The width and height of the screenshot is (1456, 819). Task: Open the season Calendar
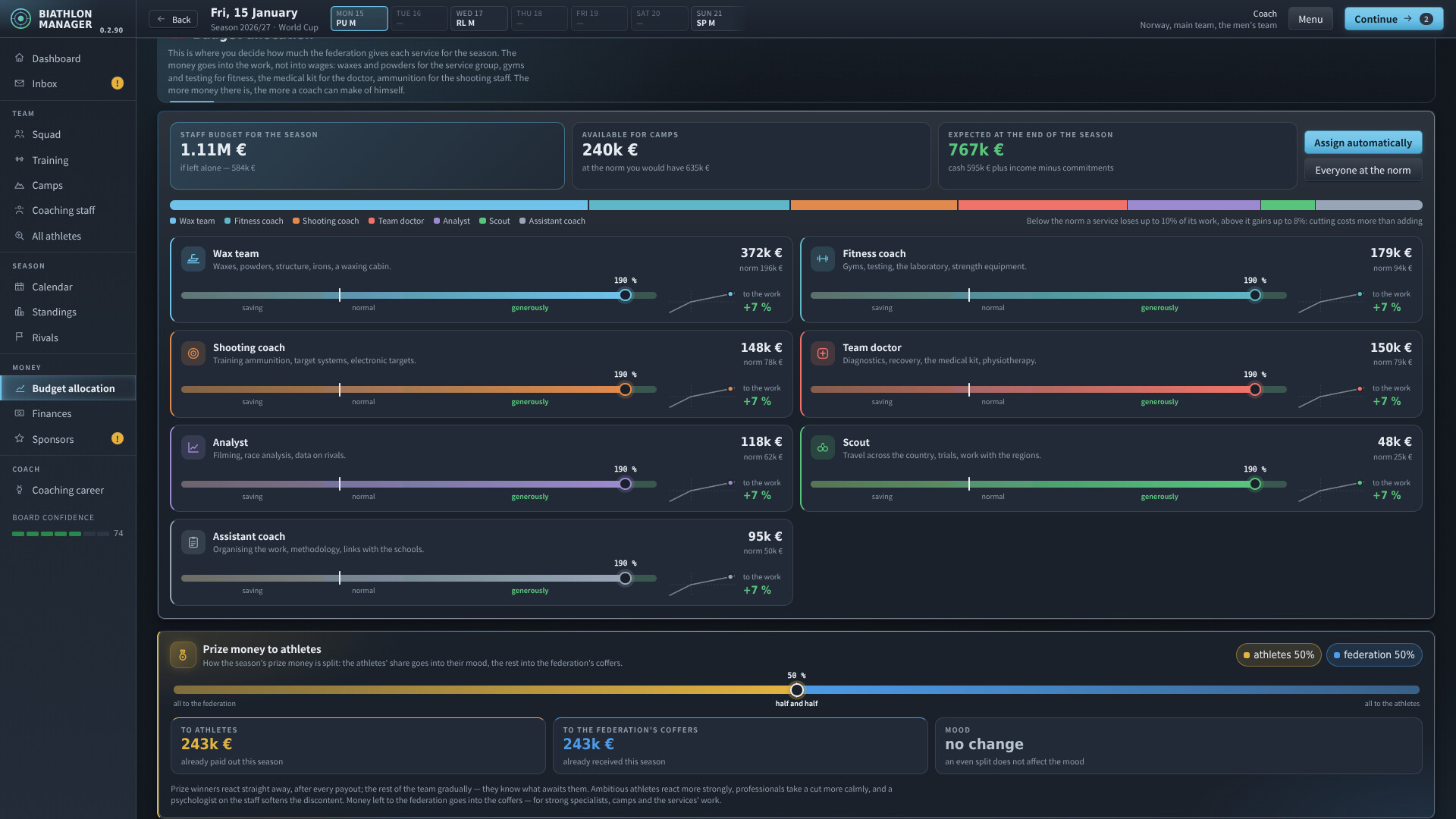coord(68,287)
